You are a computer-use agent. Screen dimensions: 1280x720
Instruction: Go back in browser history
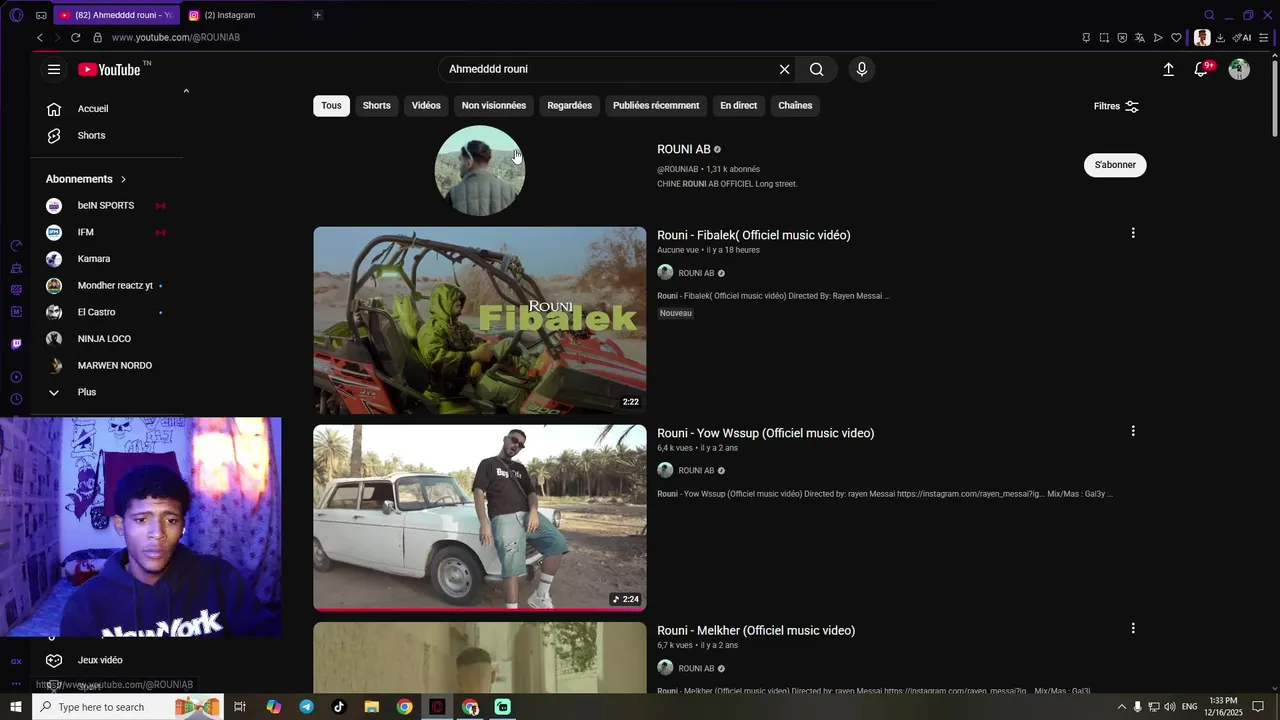40,37
